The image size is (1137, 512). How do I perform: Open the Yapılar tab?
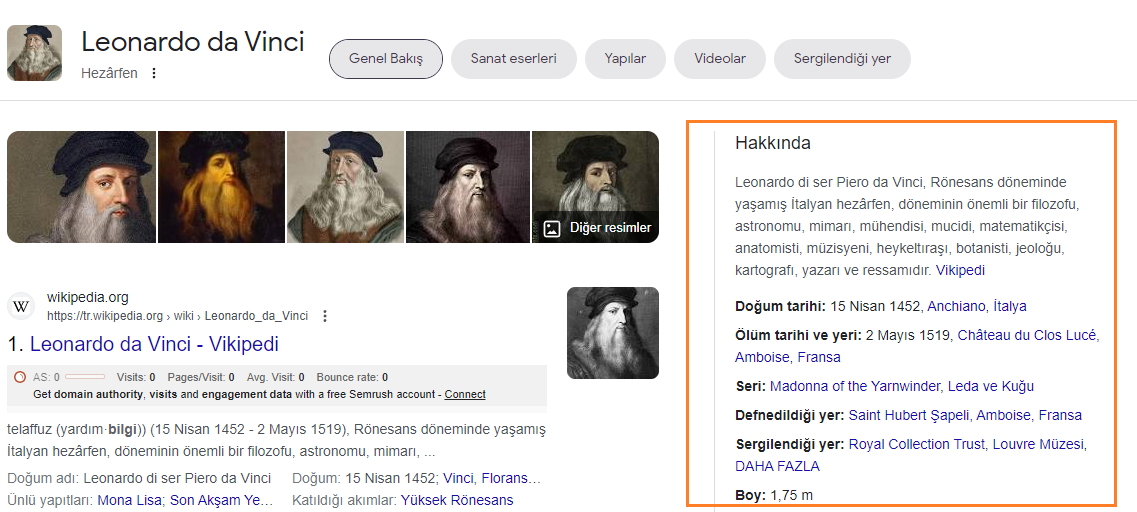625,59
